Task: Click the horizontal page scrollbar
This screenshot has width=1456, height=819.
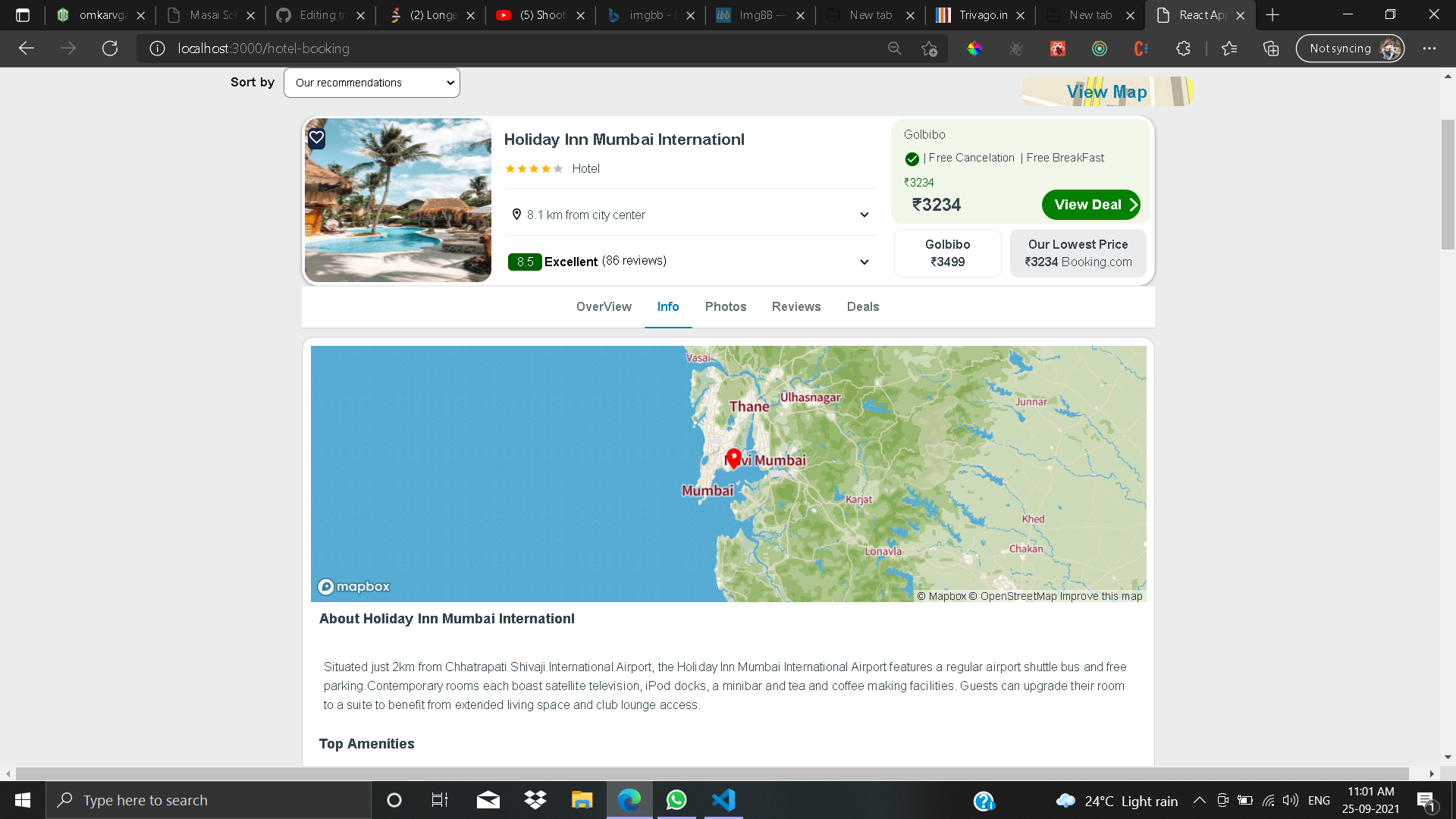Action: pos(713,773)
